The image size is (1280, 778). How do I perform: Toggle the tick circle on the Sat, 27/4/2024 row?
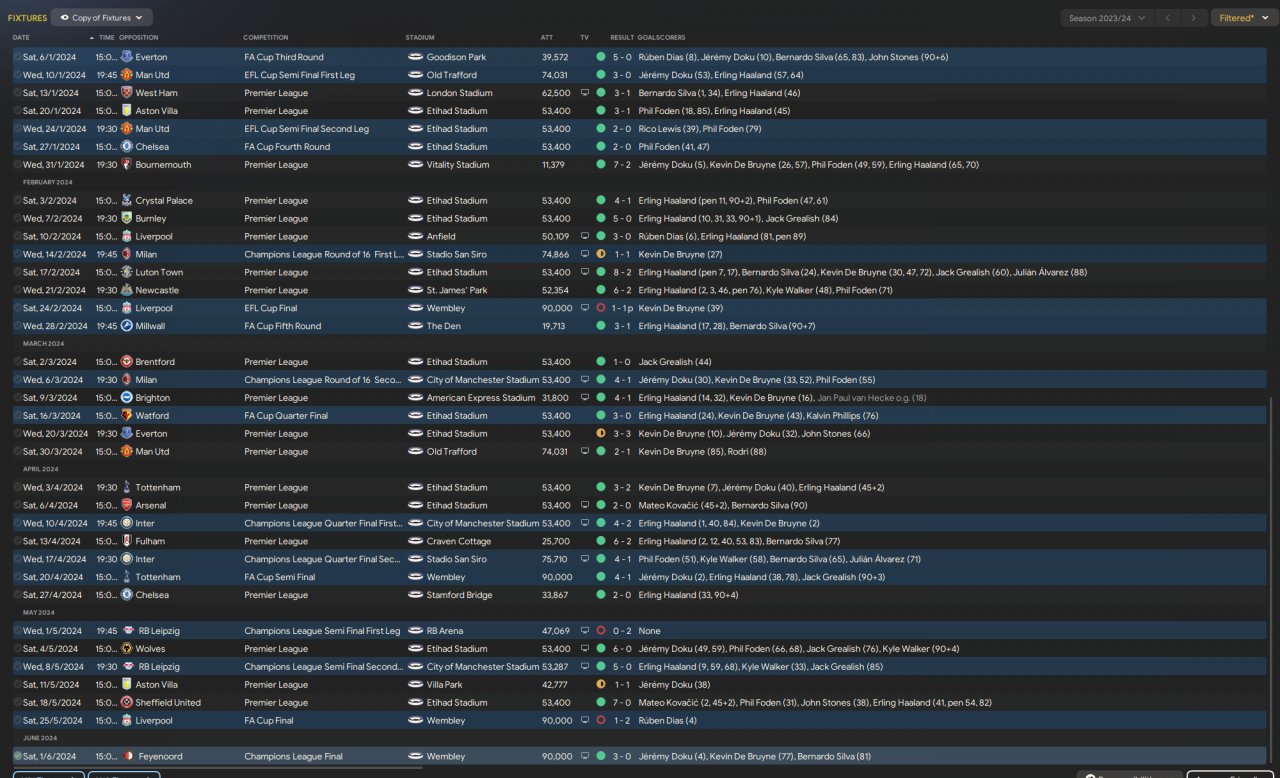[x=17, y=595]
